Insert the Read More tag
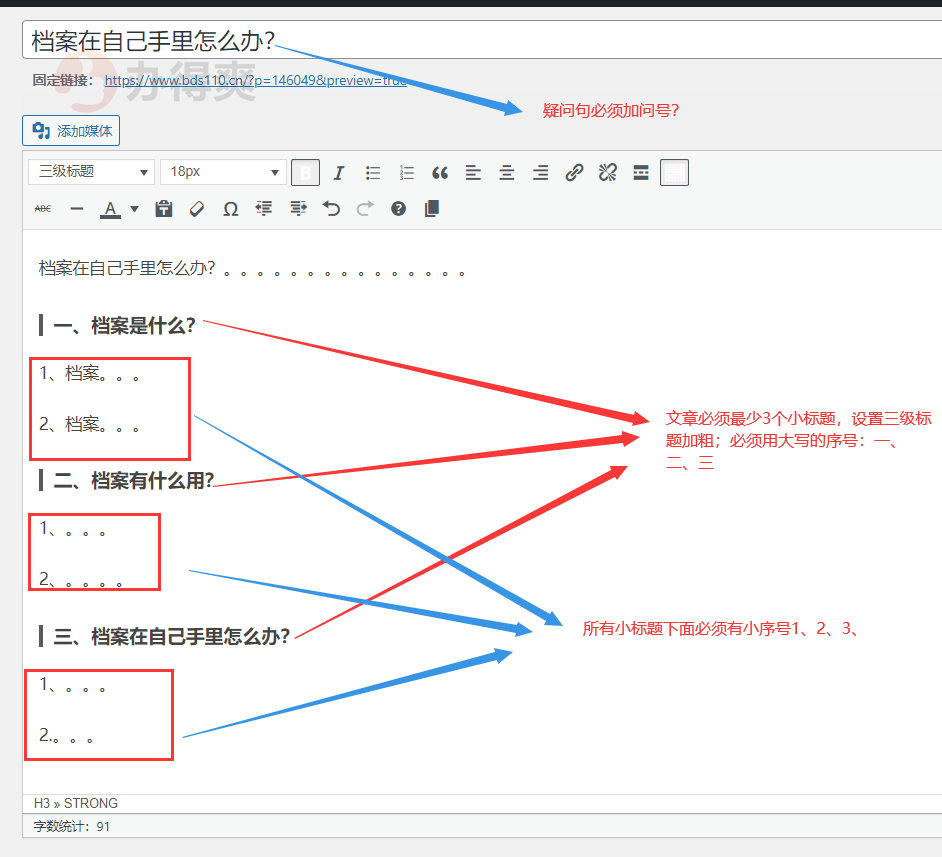 click(641, 173)
